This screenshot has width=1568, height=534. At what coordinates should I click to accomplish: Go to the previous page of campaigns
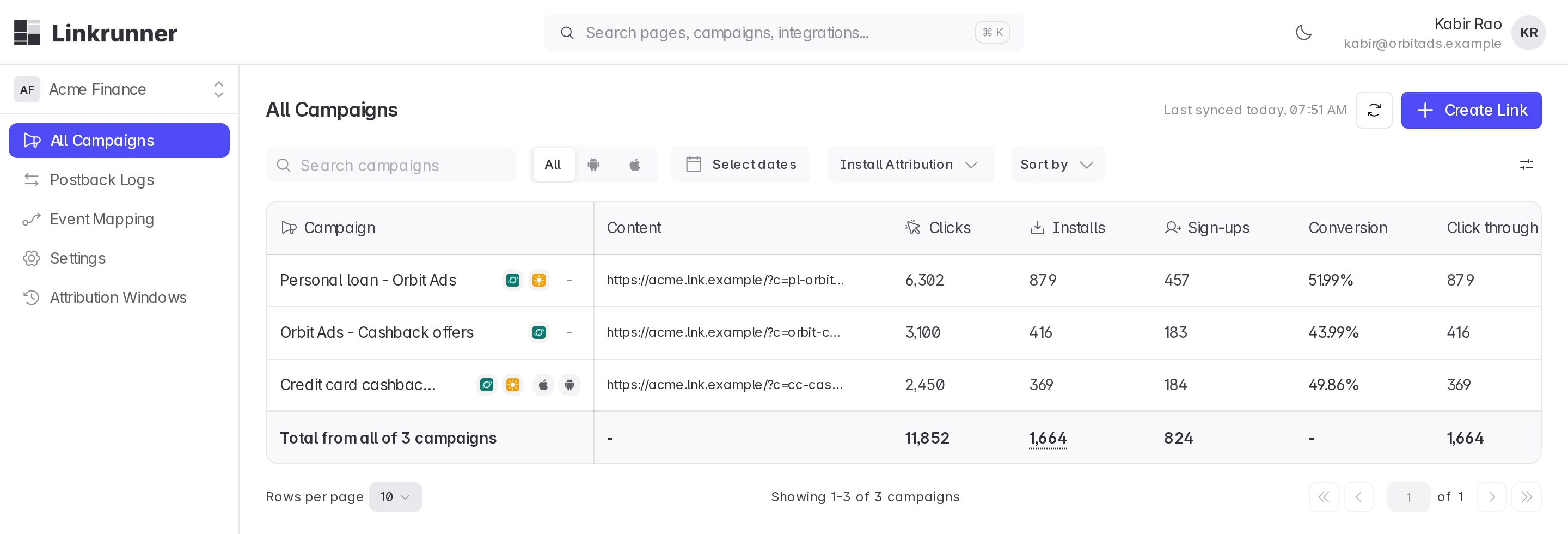(x=1358, y=497)
